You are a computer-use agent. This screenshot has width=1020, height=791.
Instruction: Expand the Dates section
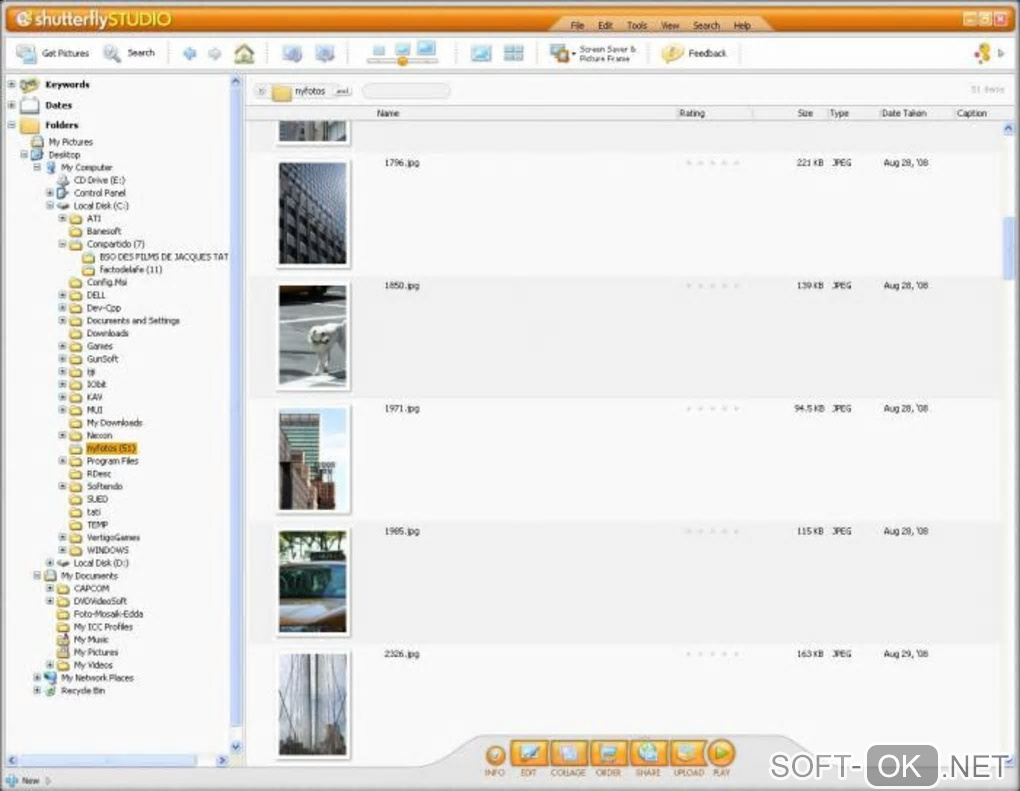pos(11,105)
